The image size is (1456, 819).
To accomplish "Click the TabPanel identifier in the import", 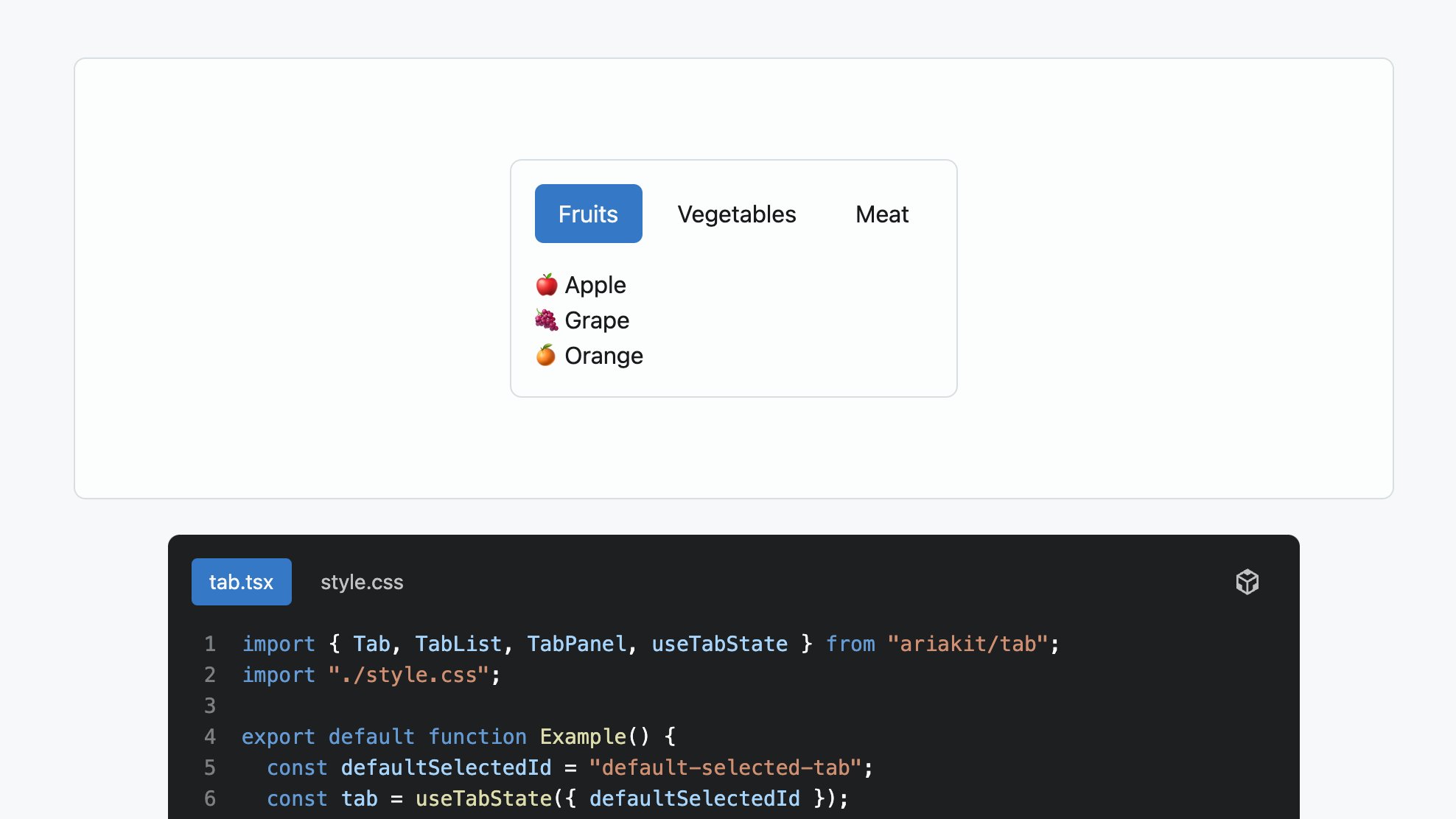I will tap(576, 644).
